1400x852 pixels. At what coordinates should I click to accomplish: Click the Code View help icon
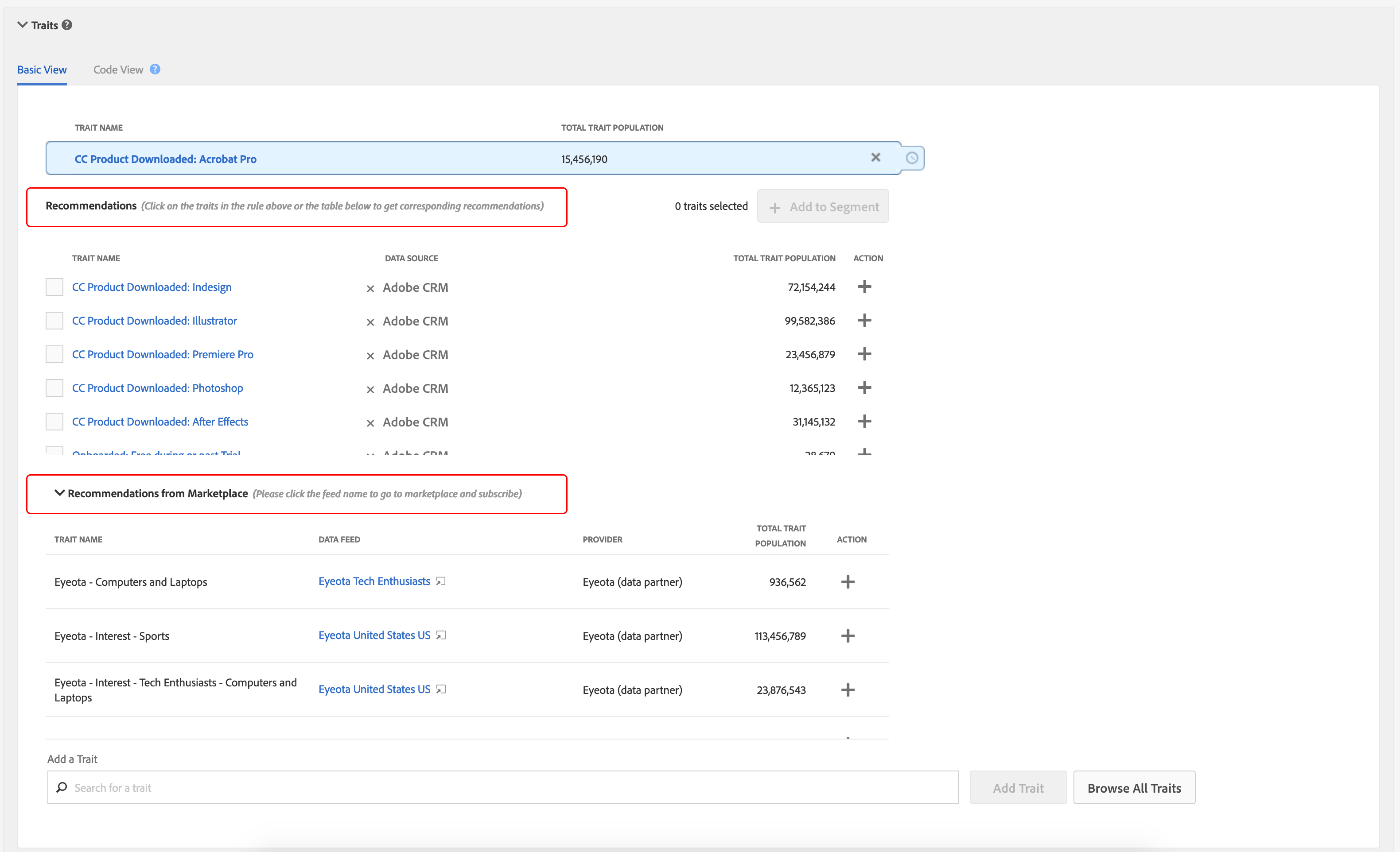pyautogui.click(x=155, y=69)
